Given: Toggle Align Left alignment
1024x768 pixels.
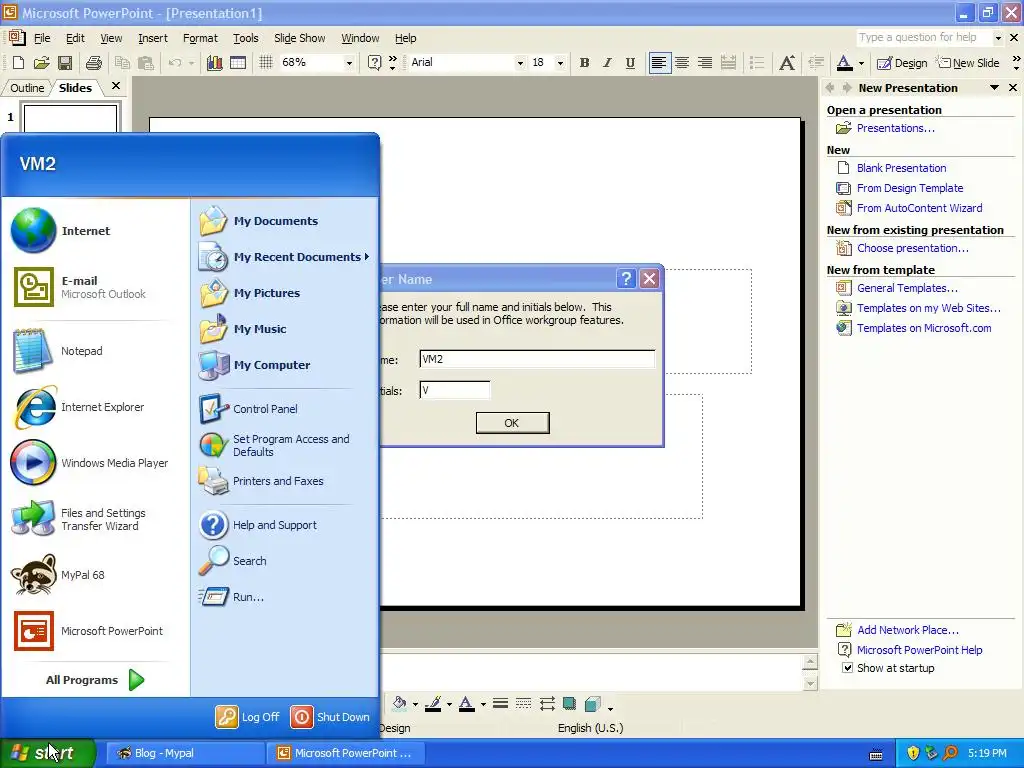Looking at the screenshot, I should [659, 63].
